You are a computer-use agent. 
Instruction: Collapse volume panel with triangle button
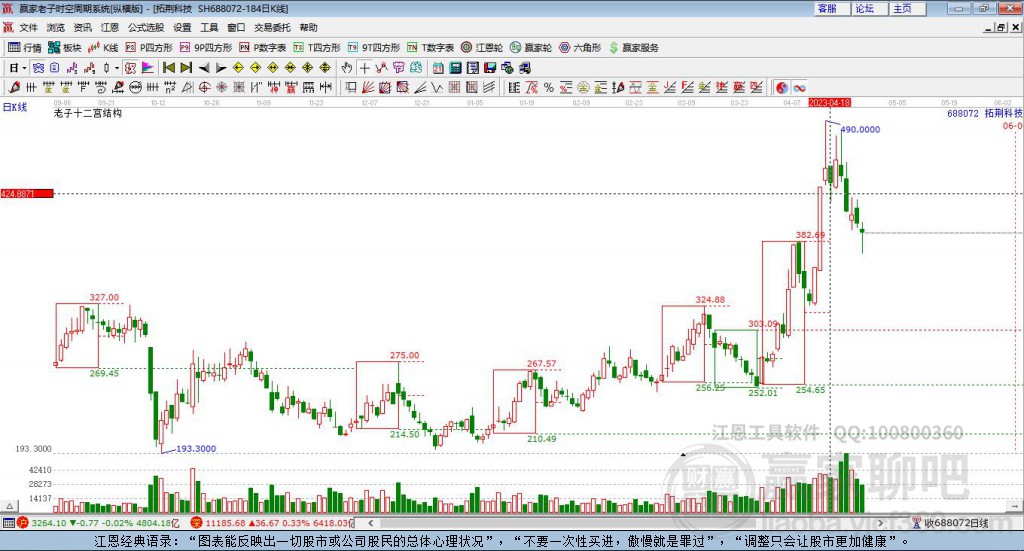tap(9, 506)
